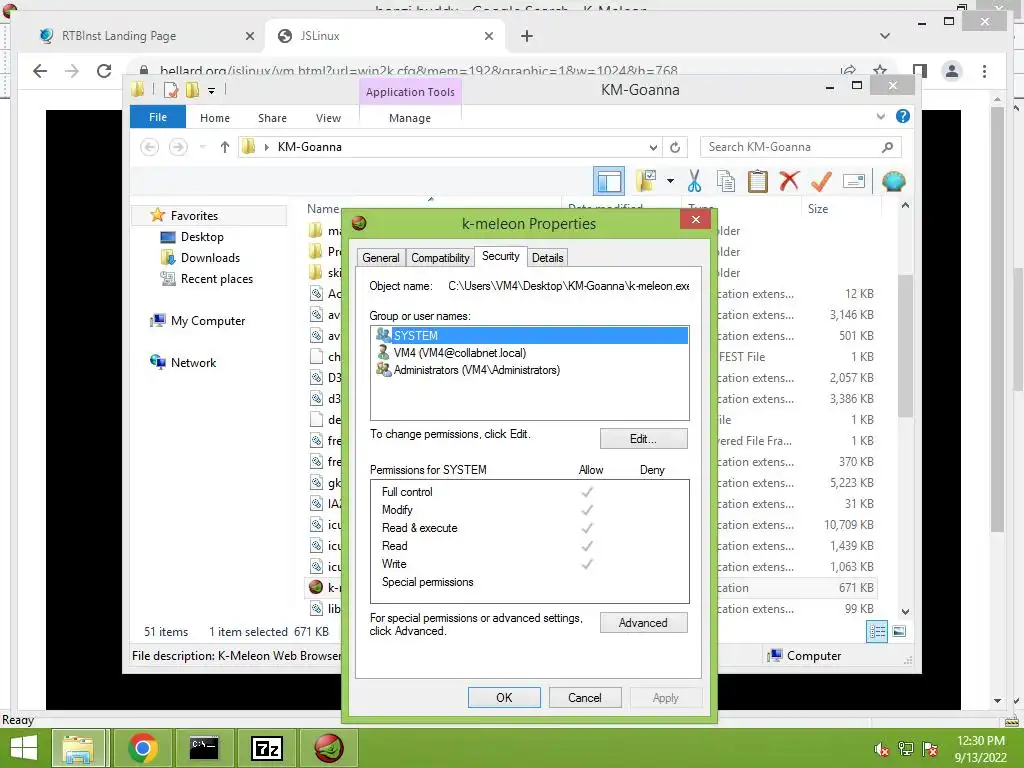
Task: Click browser reload button
Action: tap(104, 71)
